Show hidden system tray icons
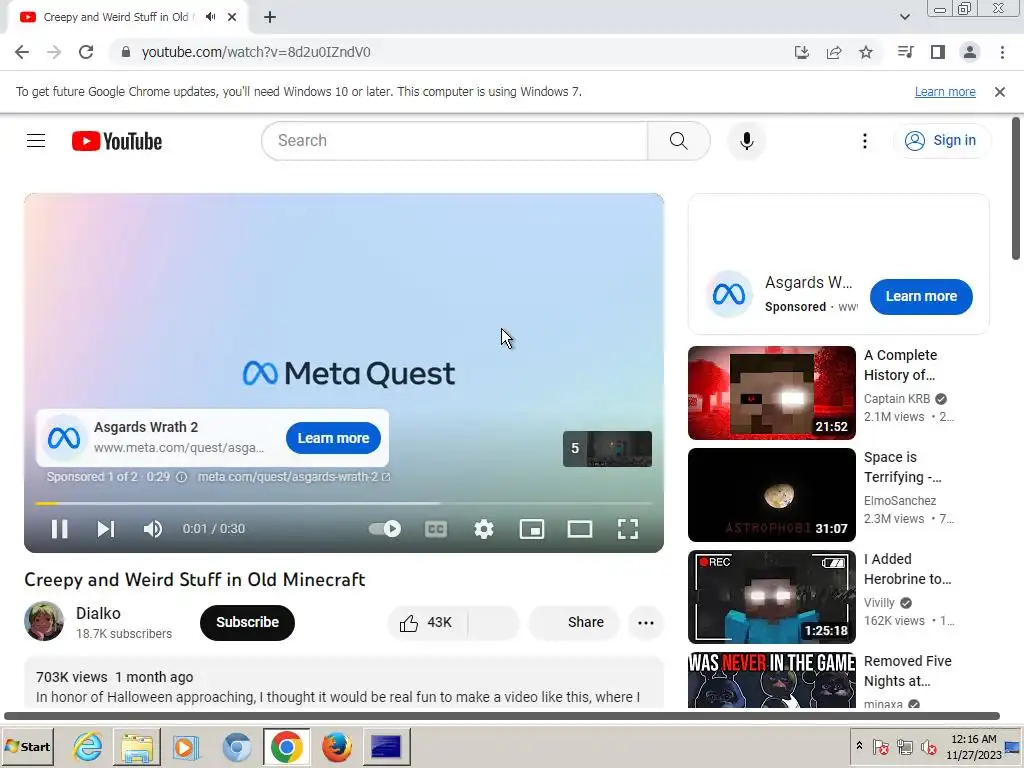 point(859,745)
